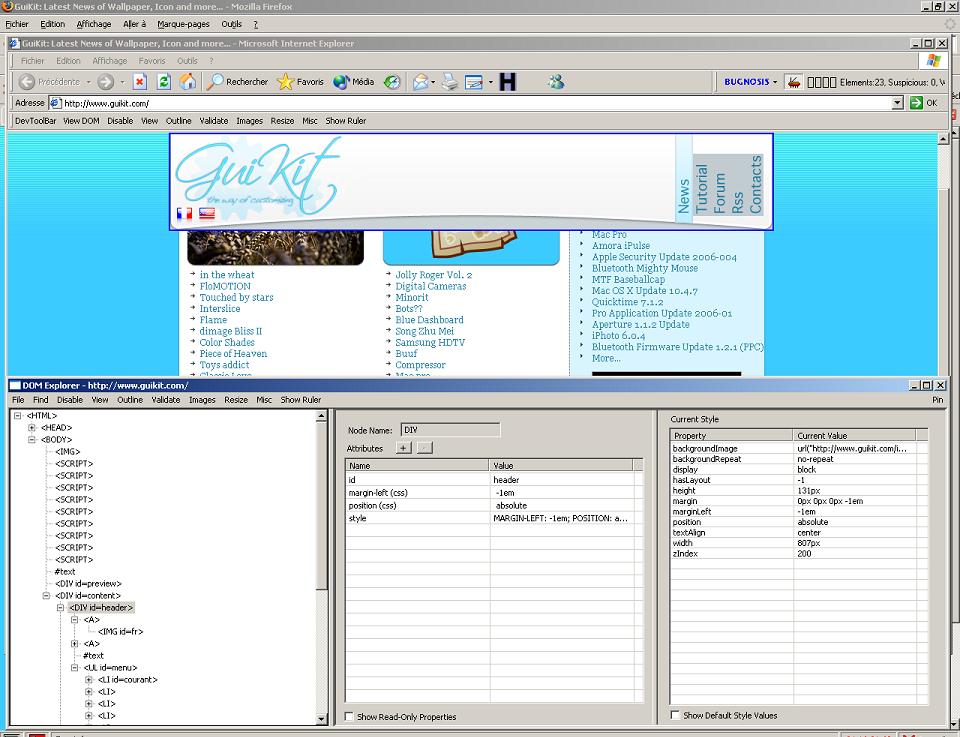Viewport: 960px width, 737px height.
Task: Click Show Ruler in IE DevToolBar
Action: (345, 121)
